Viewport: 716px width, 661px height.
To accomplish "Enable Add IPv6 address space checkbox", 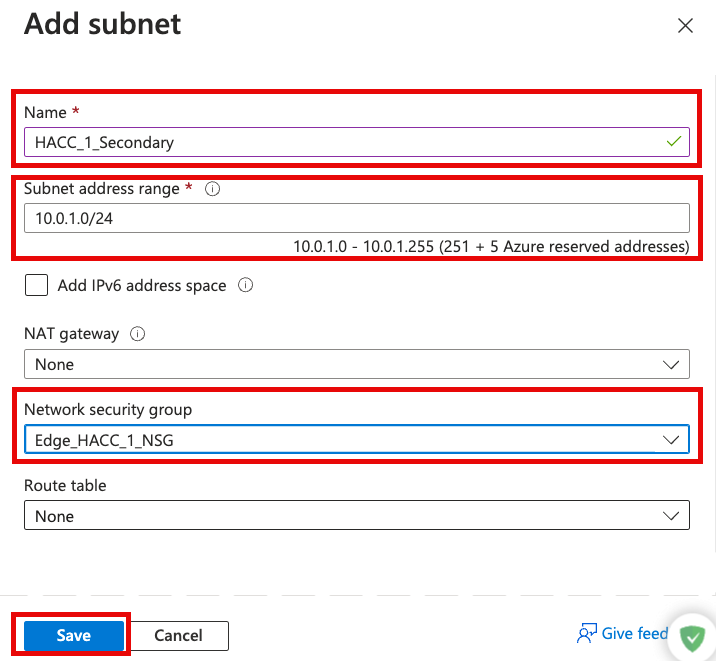I will pos(37,285).
